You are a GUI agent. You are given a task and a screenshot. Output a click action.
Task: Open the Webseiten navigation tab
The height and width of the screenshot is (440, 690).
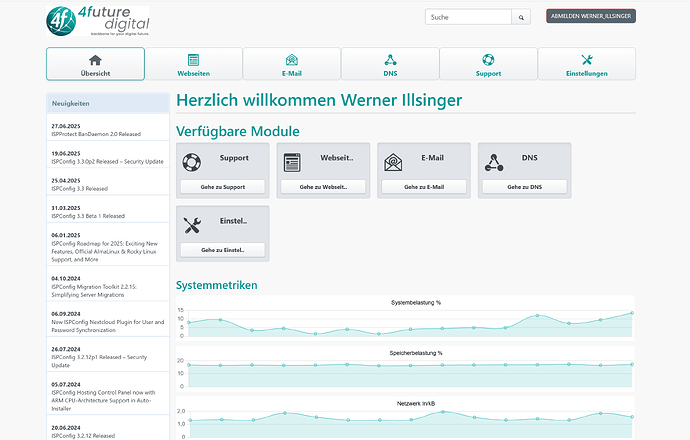193,64
